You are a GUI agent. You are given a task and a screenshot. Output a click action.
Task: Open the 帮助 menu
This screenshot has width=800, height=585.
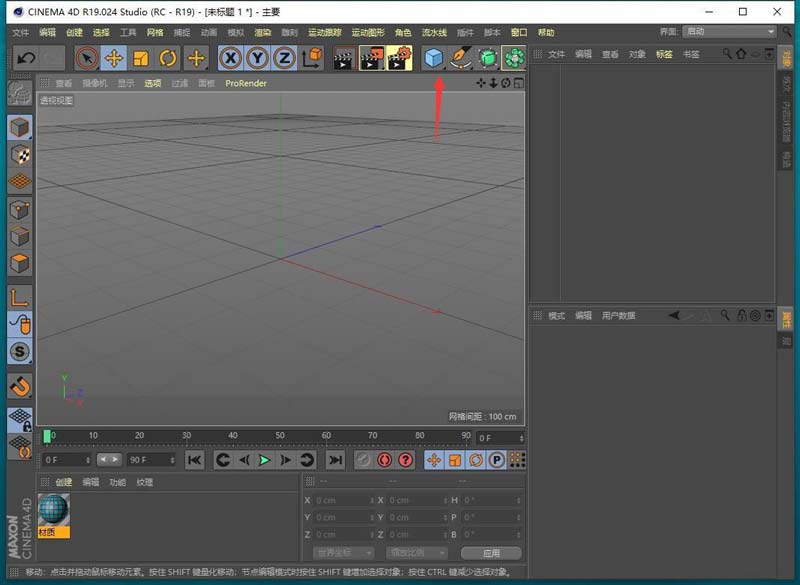pyautogui.click(x=546, y=33)
